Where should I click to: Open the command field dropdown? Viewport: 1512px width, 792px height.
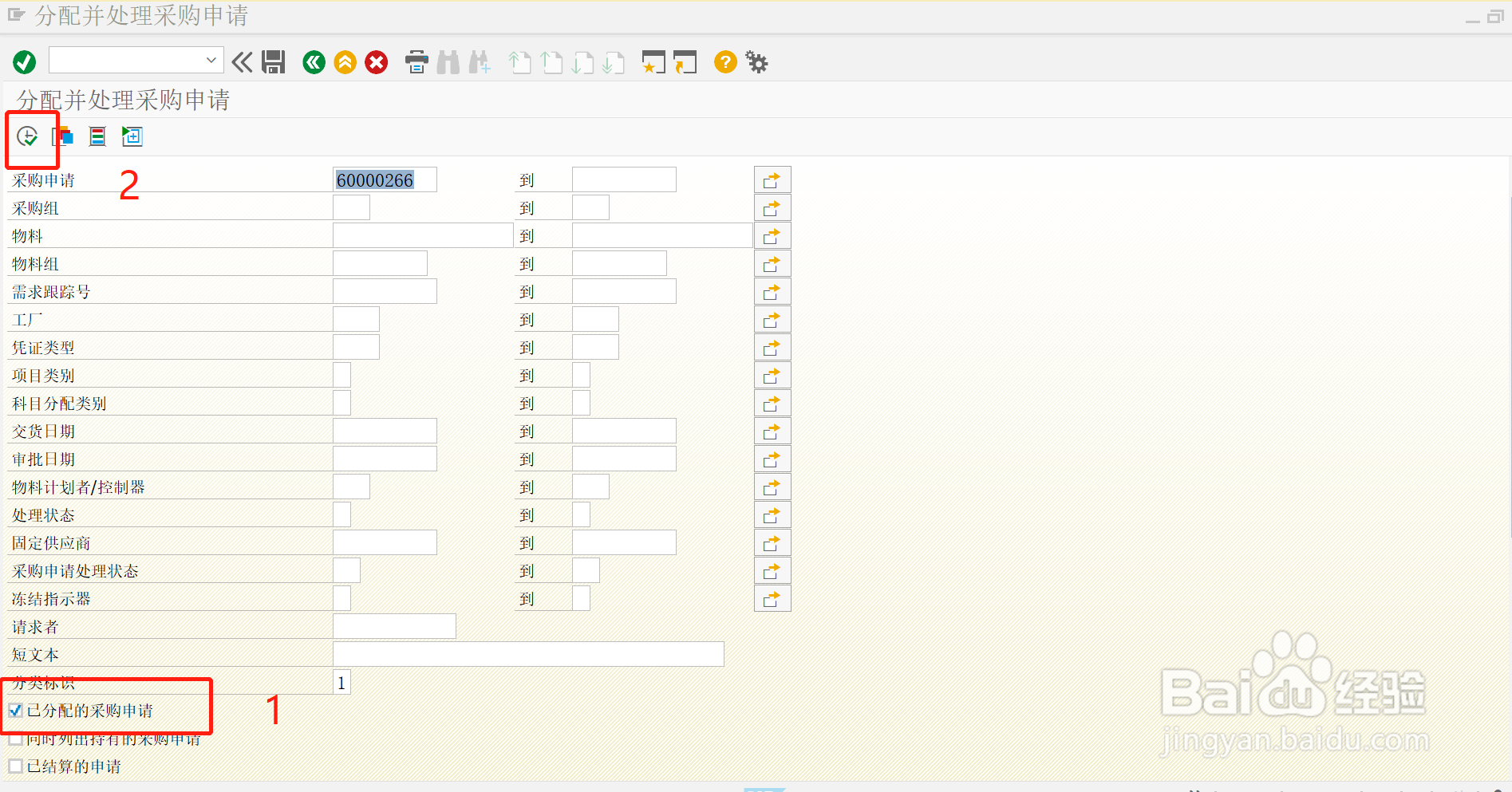coord(211,60)
